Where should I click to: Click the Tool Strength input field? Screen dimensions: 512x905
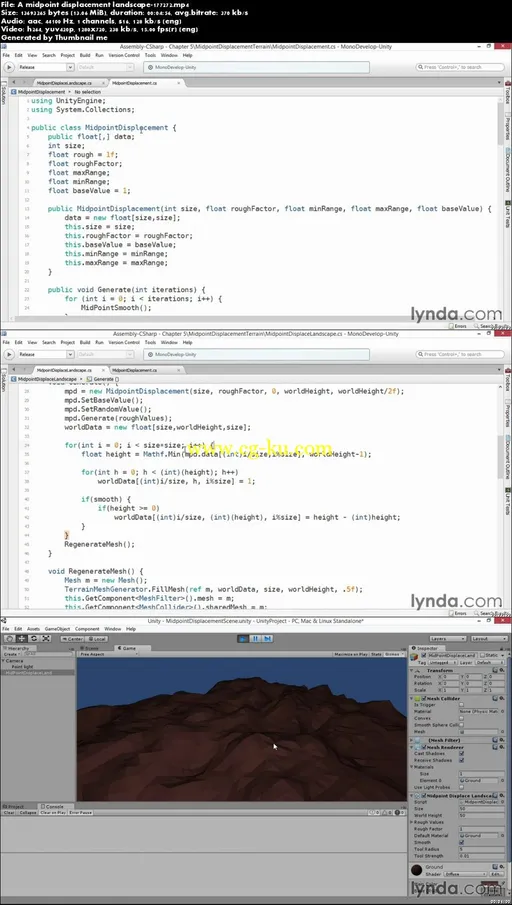pos(481,856)
